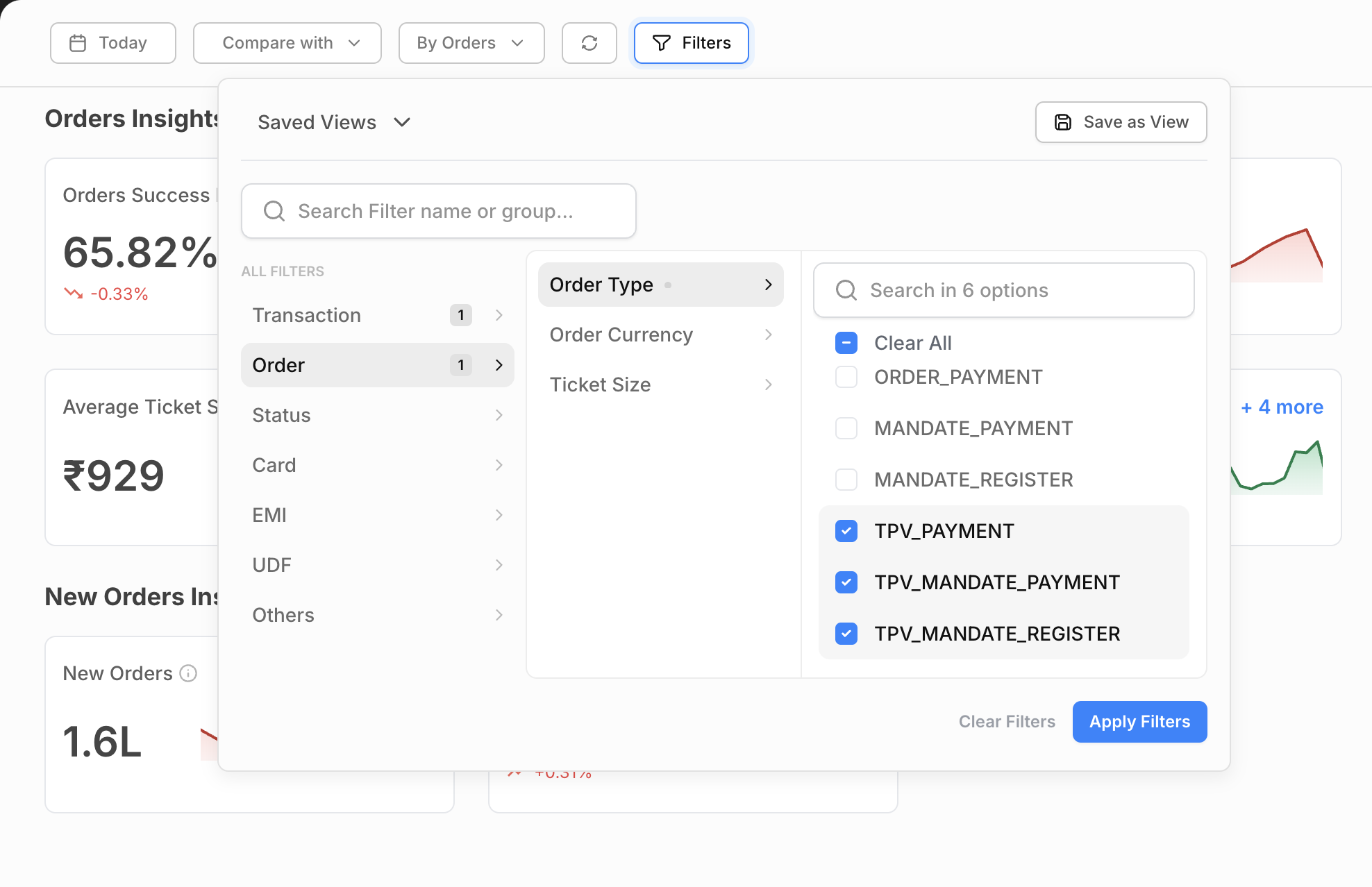Screen dimensions: 1372x887
Task: Enable the MANDATE_REGISTER option
Action: tap(846, 480)
